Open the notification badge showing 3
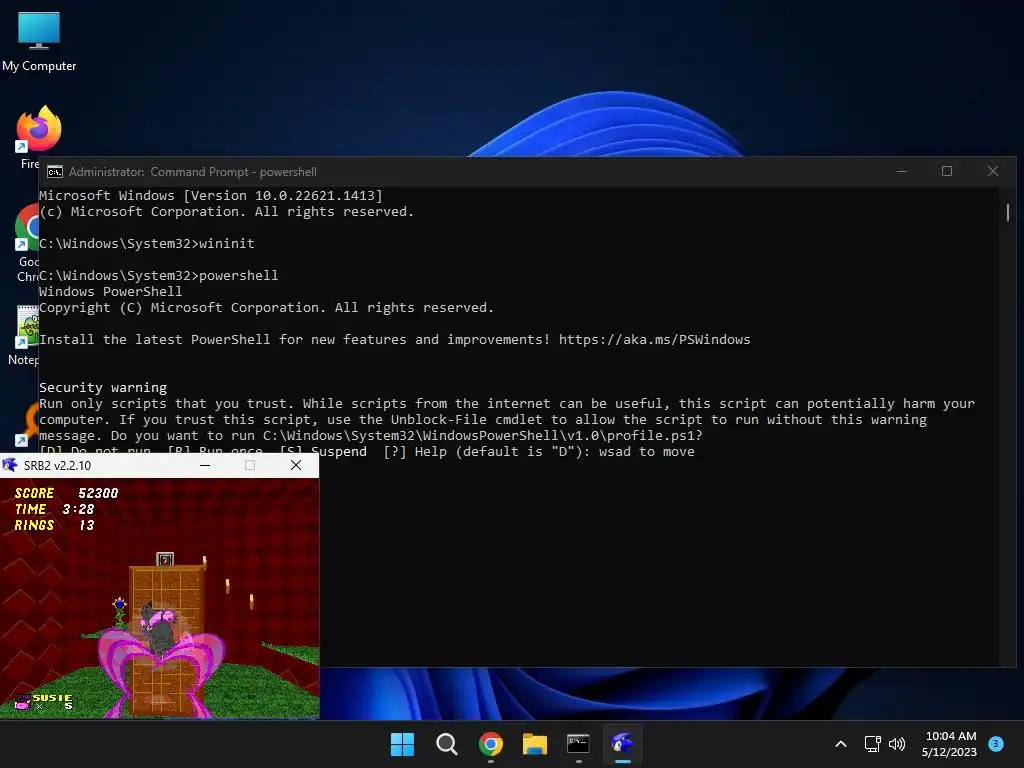The width and height of the screenshot is (1024, 768). pos(995,744)
